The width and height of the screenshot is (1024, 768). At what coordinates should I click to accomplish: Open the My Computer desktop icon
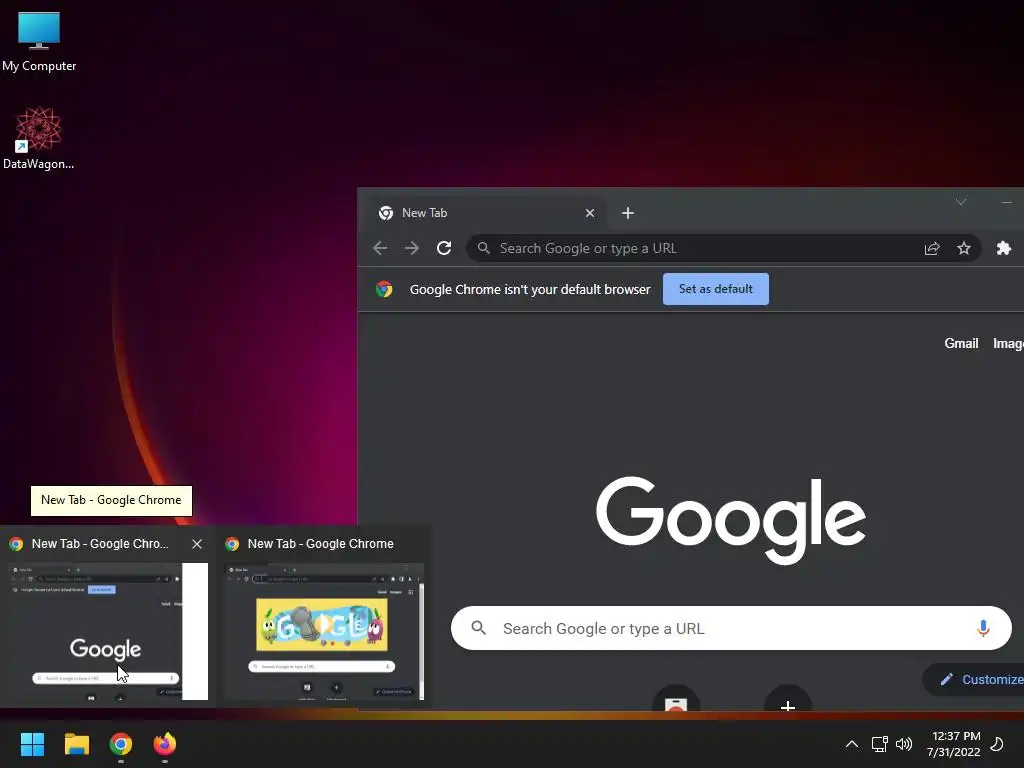(x=39, y=40)
